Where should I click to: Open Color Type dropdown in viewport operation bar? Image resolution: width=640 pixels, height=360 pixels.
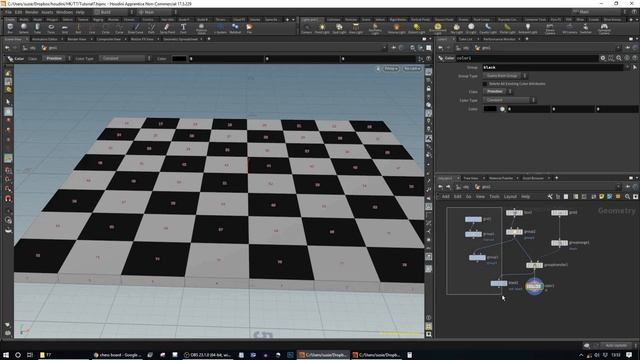pos(125,58)
